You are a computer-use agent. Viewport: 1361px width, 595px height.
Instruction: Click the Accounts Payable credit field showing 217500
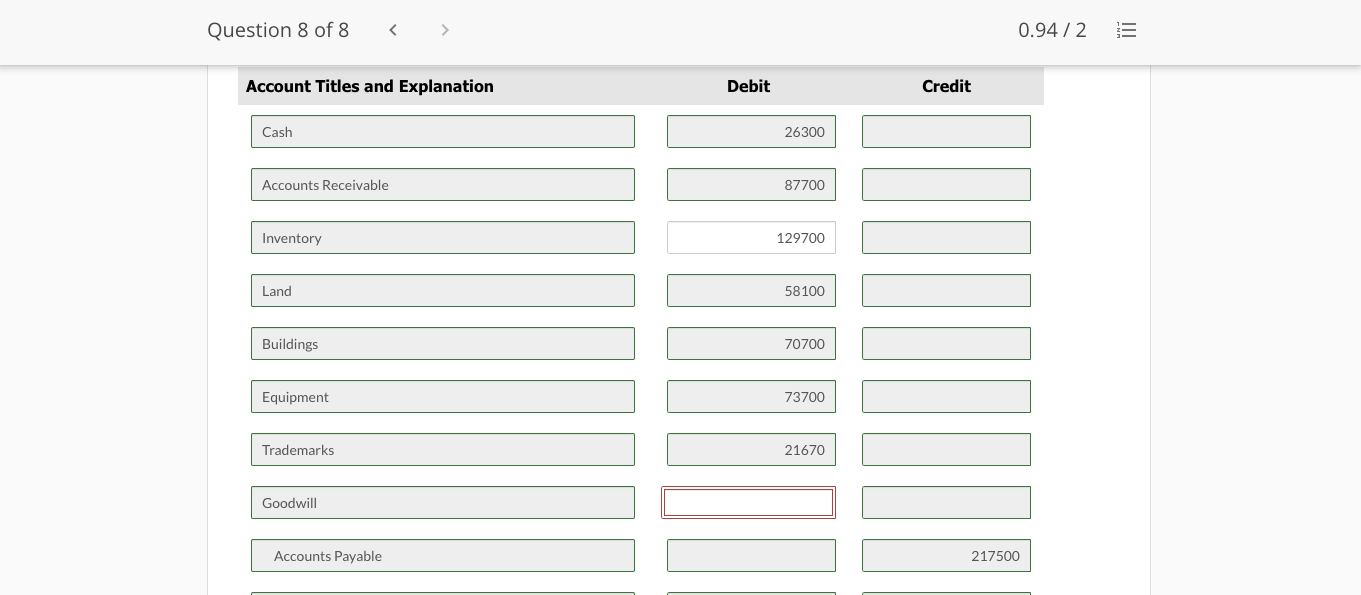[x=946, y=555]
